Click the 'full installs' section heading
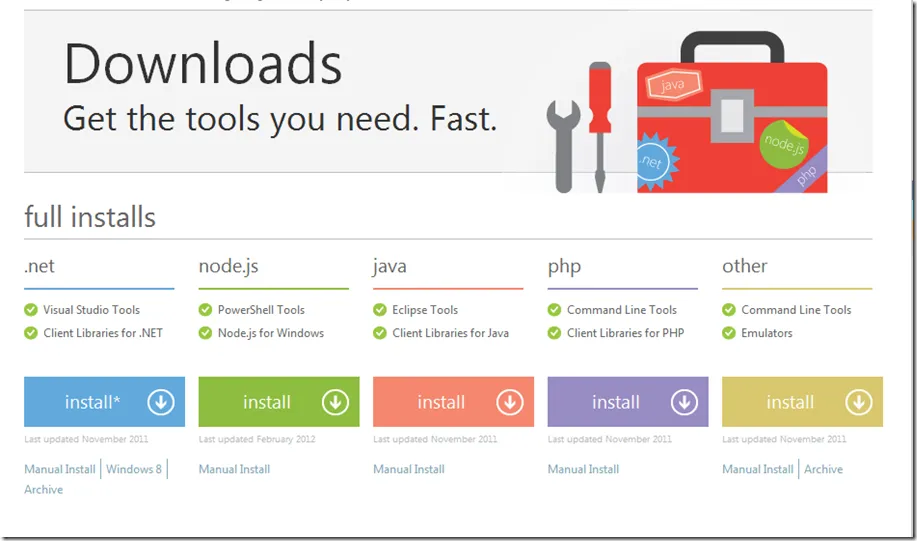The image size is (917, 541). point(90,217)
